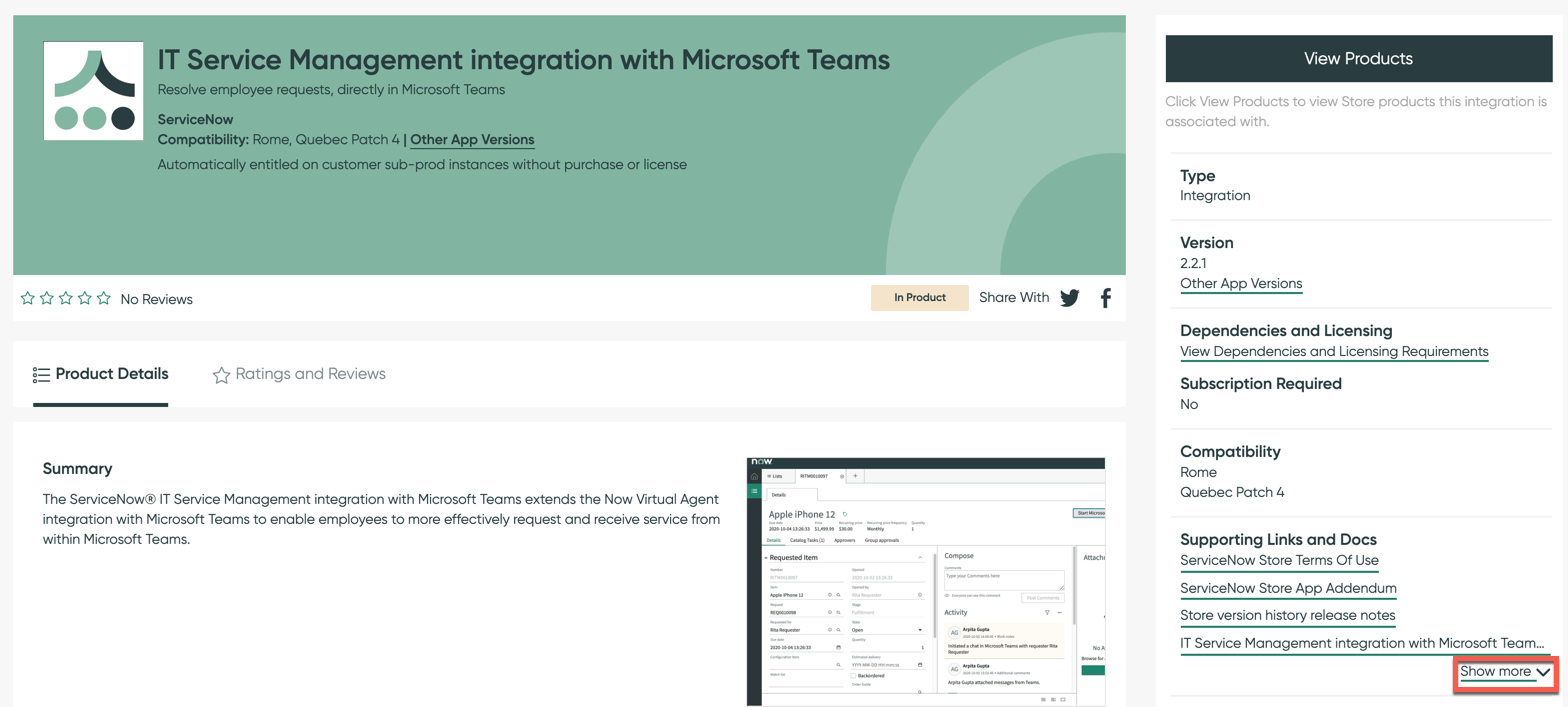The width and height of the screenshot is (1568, 707).
Task: Click the Integration type value
Action: 1215,195
